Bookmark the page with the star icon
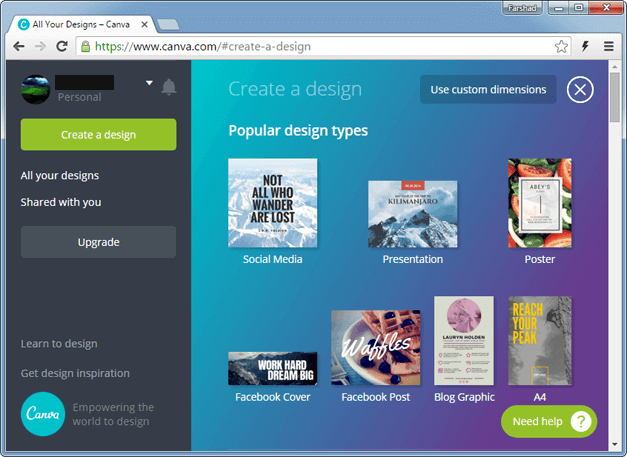This screenshot has width=627, height=457. (x=561, y=46)
